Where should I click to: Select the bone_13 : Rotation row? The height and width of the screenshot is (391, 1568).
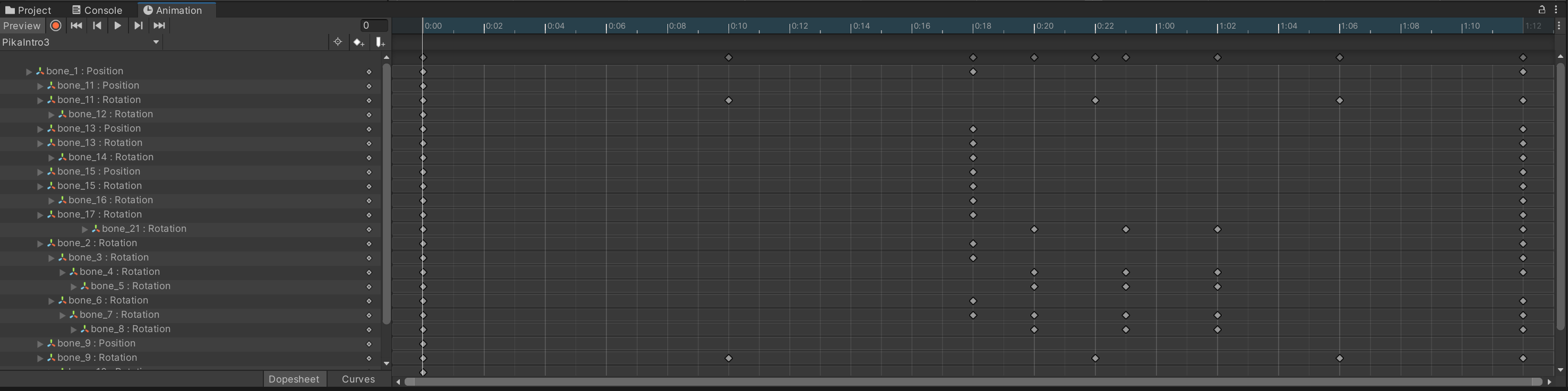tap(191, 143)
